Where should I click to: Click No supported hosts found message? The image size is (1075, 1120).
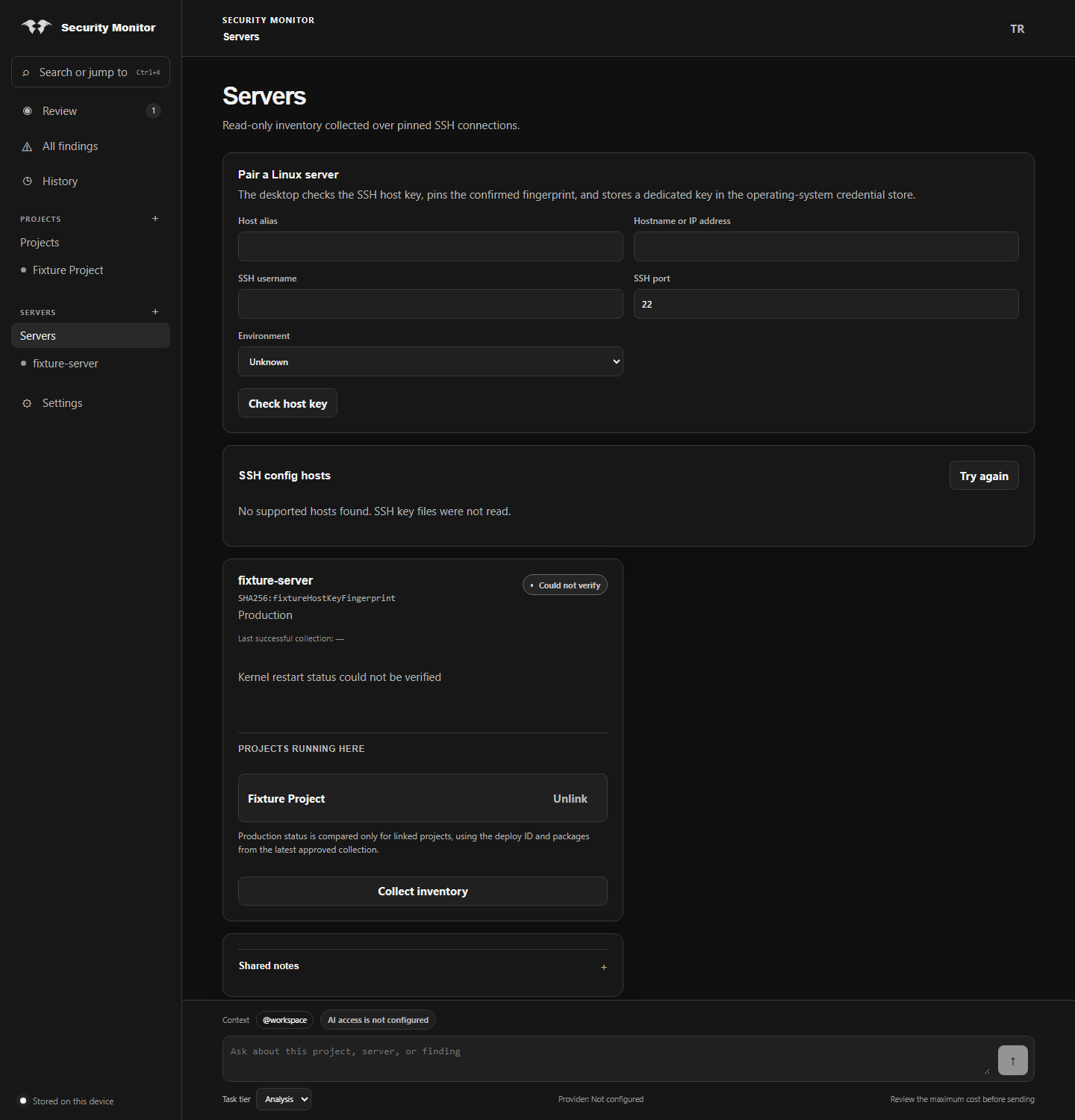(x=375, y=511)
